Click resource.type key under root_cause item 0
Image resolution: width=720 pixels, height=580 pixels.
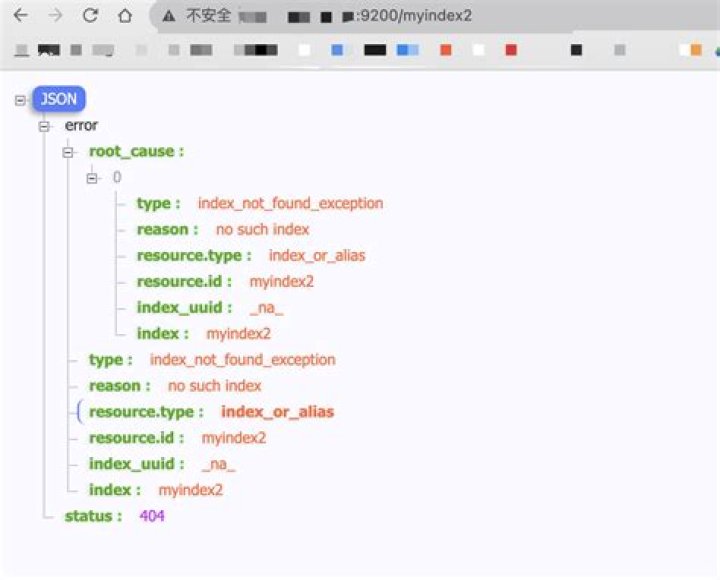[194, 255]
